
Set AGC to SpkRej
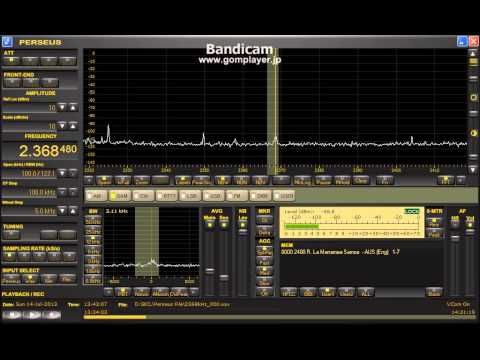pyautogui.click(x=264, y=252)
